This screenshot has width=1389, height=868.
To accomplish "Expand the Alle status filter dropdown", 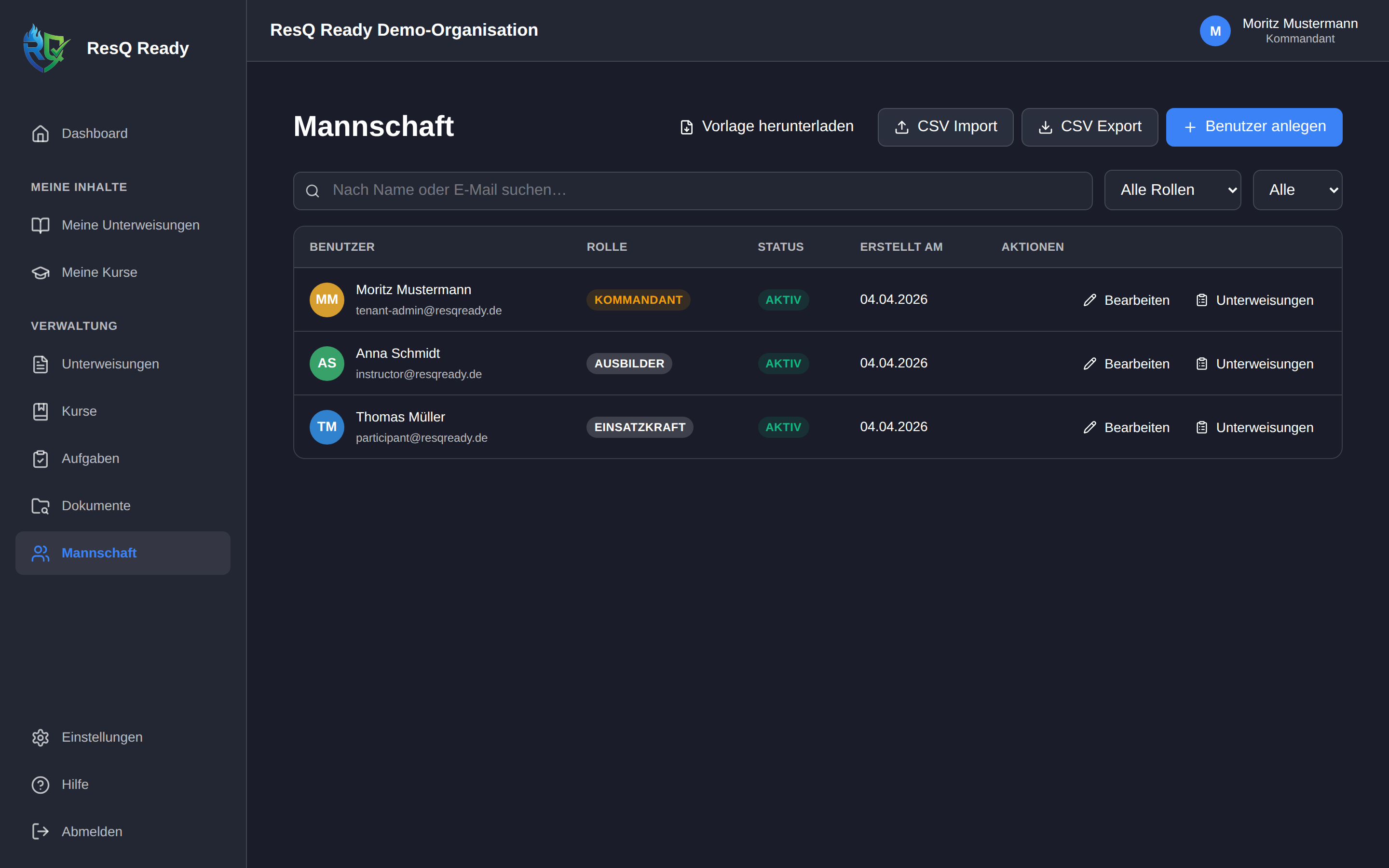I will [1298, 190].
